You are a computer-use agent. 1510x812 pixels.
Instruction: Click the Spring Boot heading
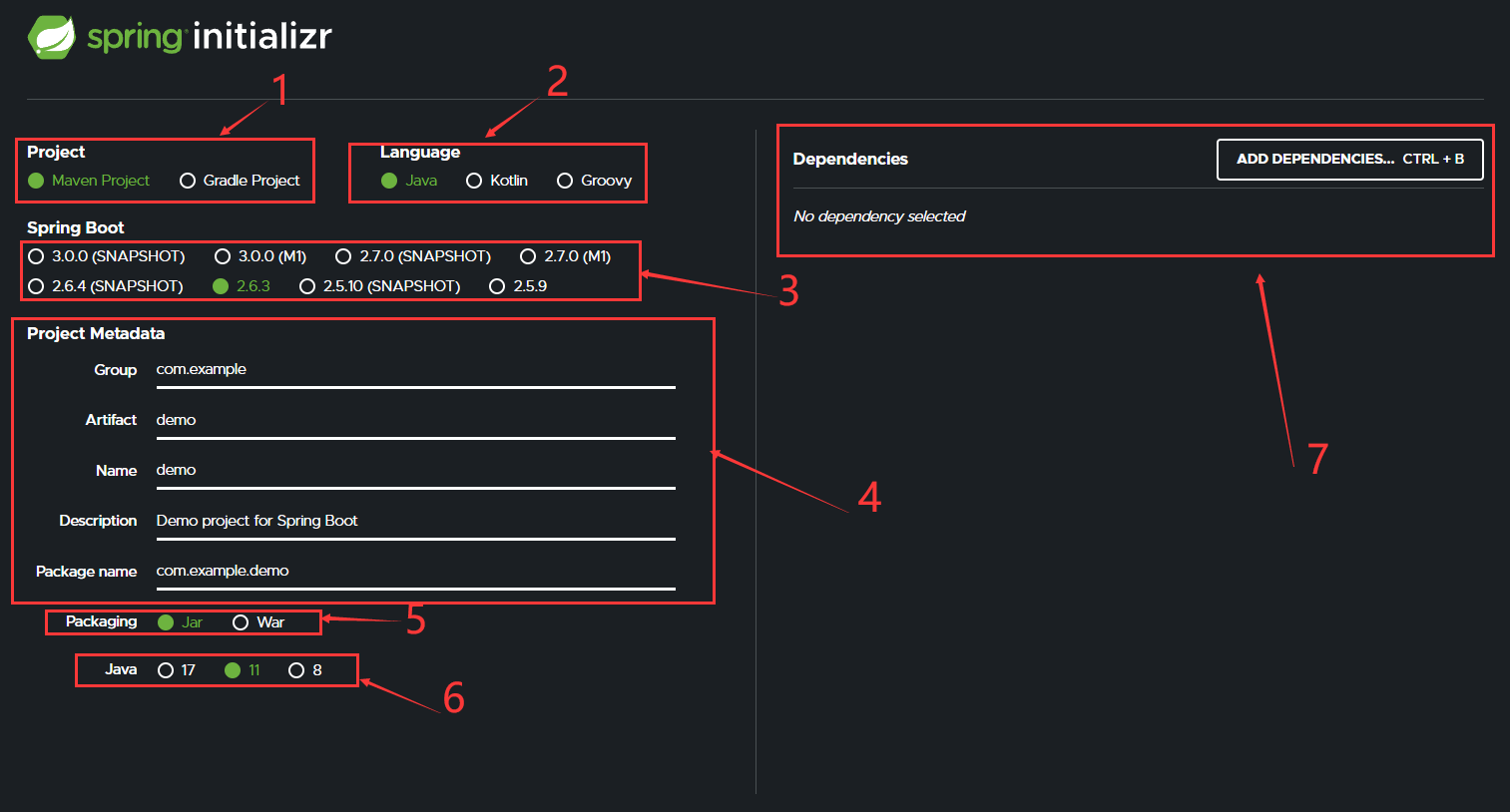76,228
